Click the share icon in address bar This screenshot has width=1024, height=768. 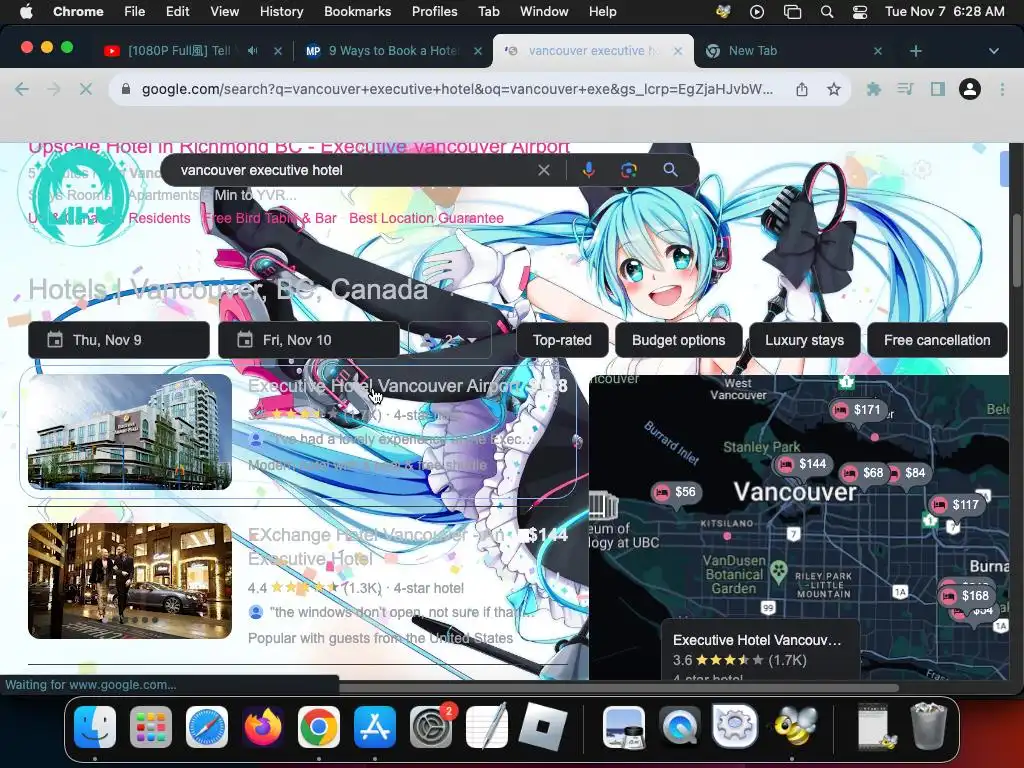pos(802,89)
